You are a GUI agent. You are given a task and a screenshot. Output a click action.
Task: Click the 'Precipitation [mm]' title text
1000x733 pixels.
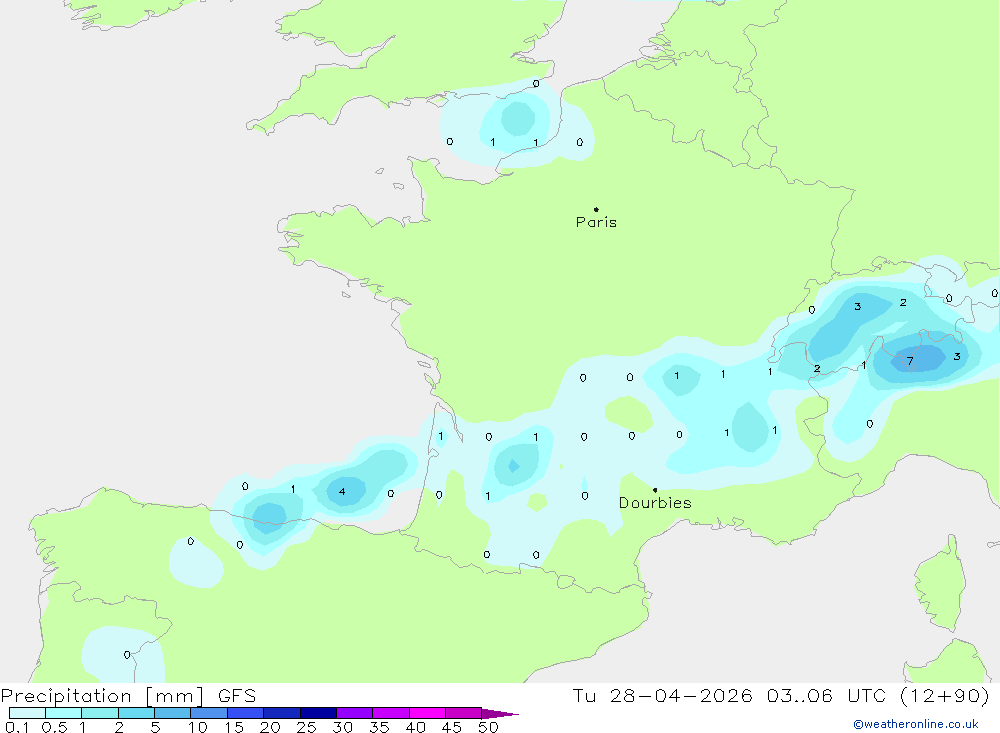102,696
